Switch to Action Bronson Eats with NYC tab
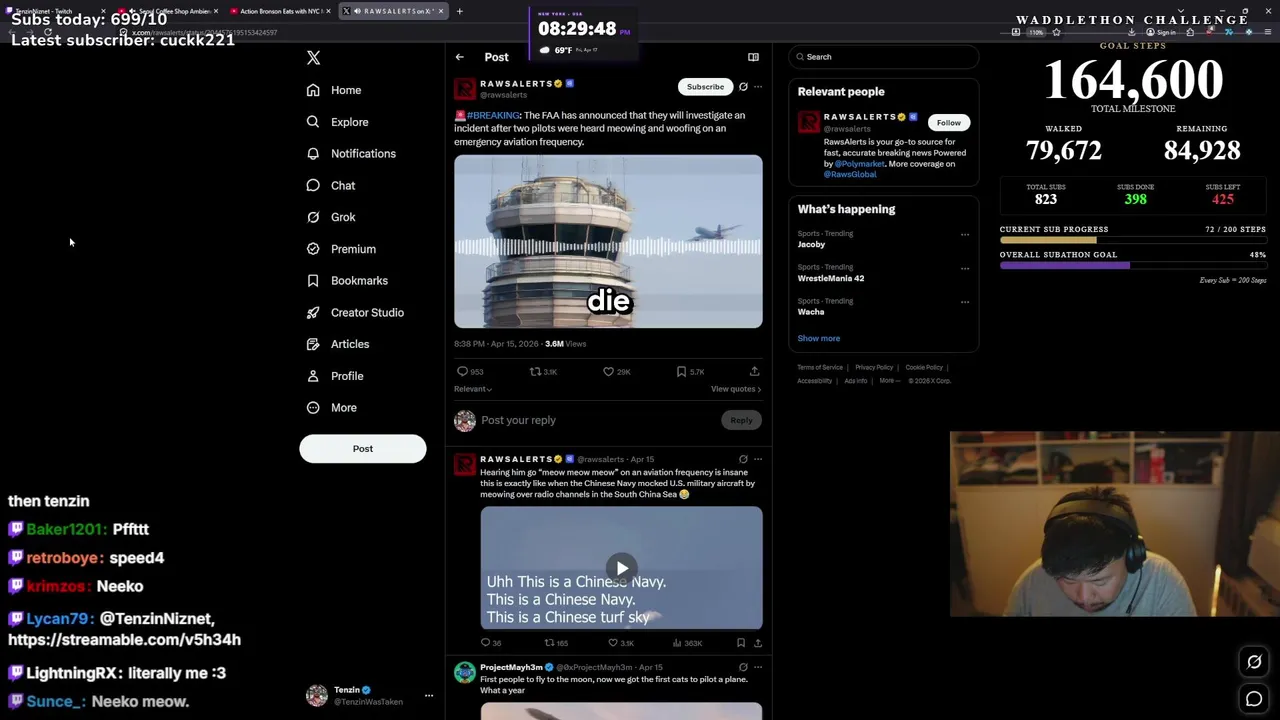This screenshot has width=1280, height=720. [280, 11]
